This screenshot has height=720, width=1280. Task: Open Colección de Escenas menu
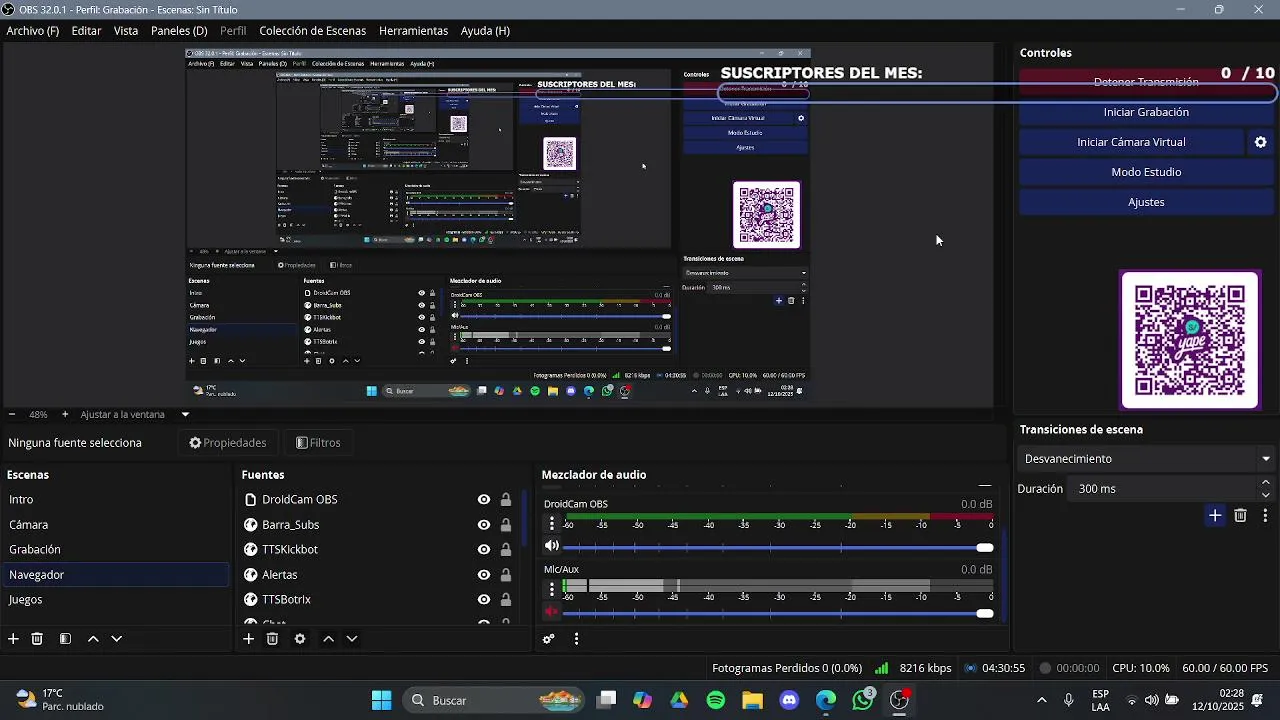(313, 31)
